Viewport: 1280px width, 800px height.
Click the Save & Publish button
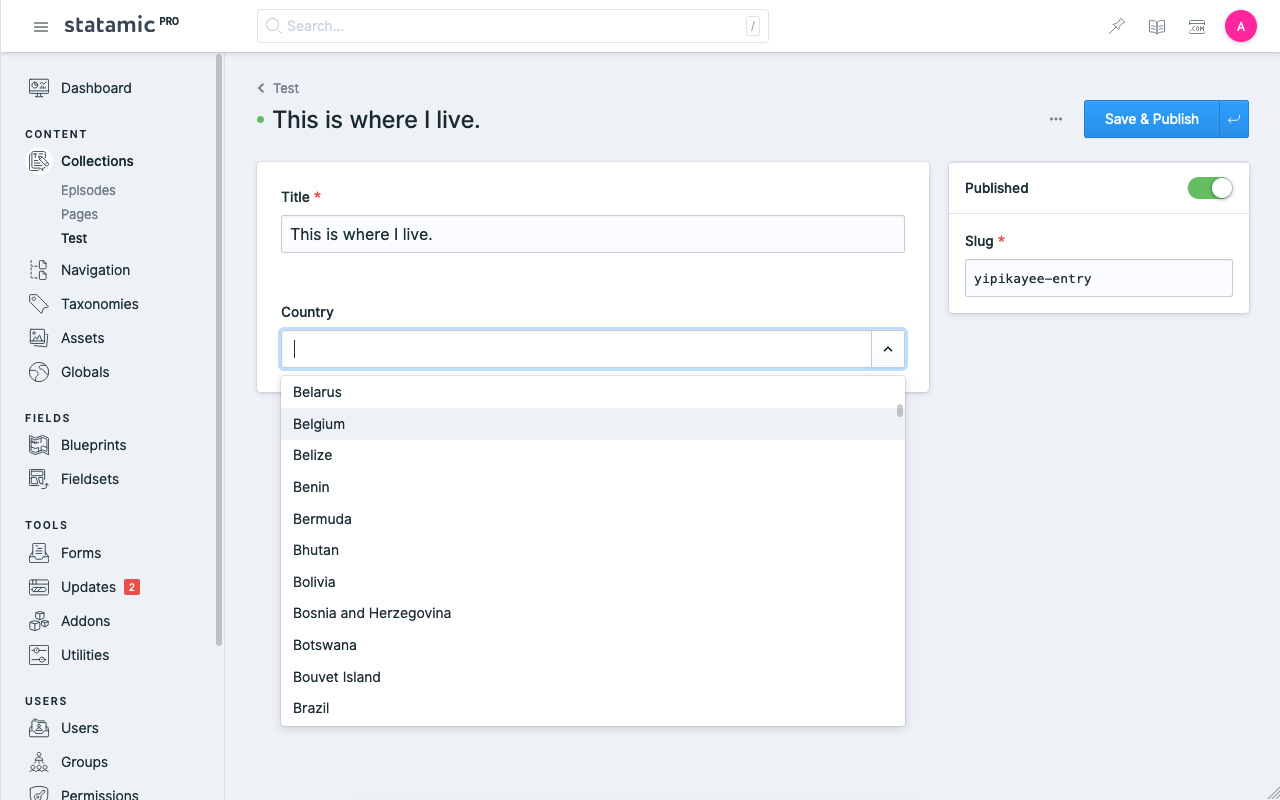[1151, 119]
